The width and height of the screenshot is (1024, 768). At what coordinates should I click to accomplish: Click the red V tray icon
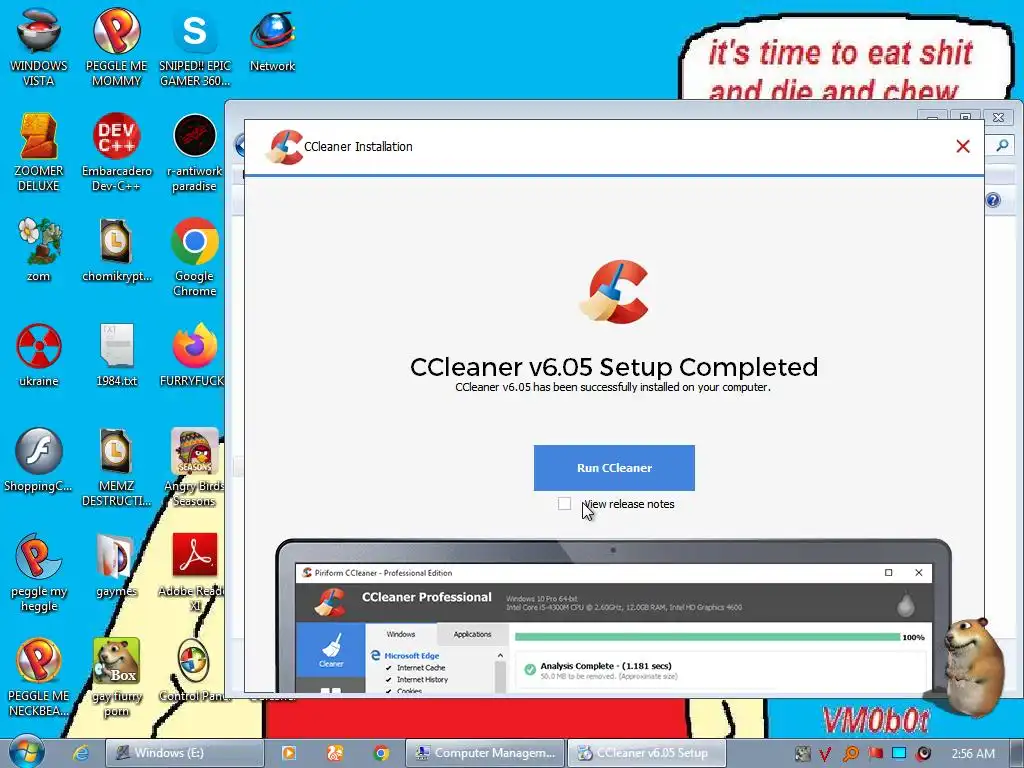[x=825, y=754]
